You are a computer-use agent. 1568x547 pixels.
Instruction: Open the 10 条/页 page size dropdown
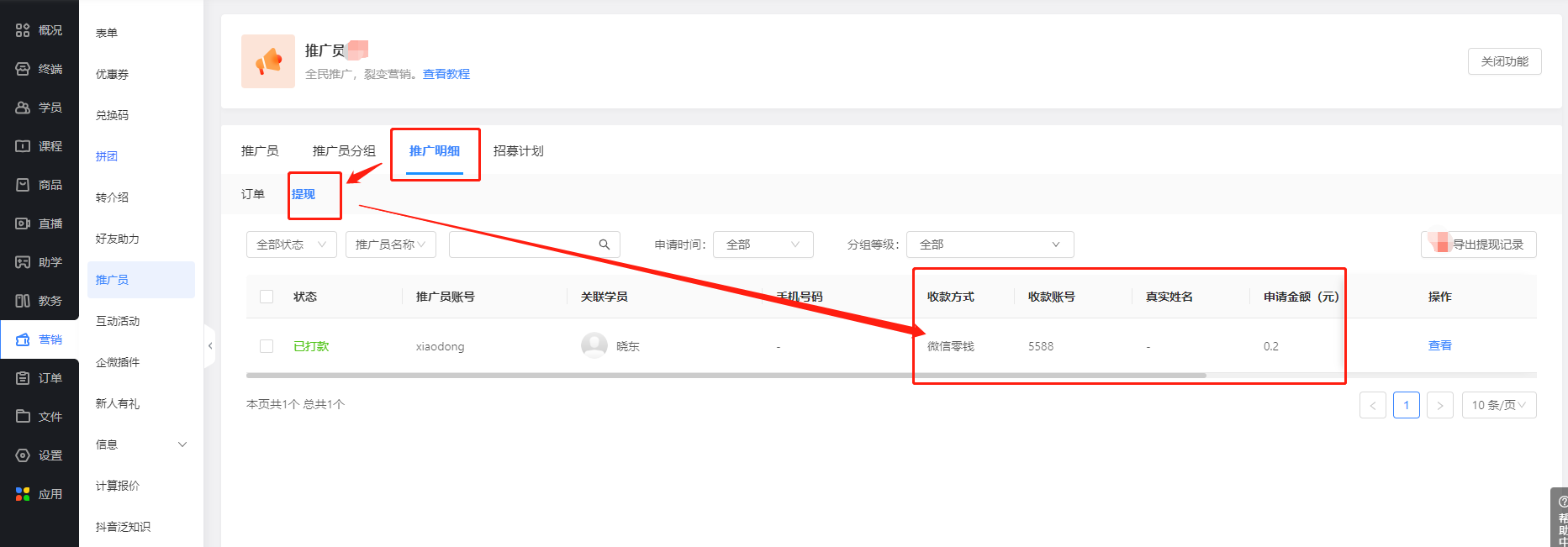[x=1499, y=405]
